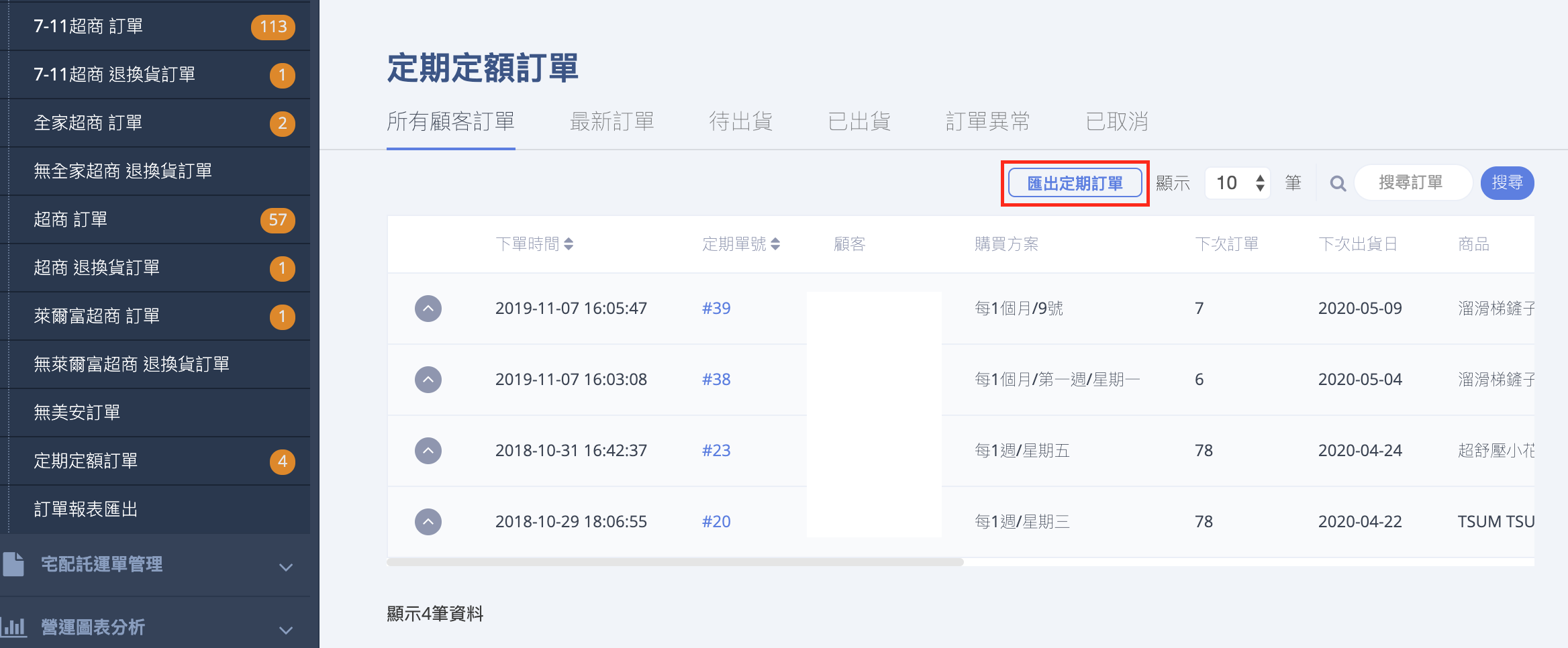Click the bar chart icon beside 營運圖表分析

click(13, 627)
